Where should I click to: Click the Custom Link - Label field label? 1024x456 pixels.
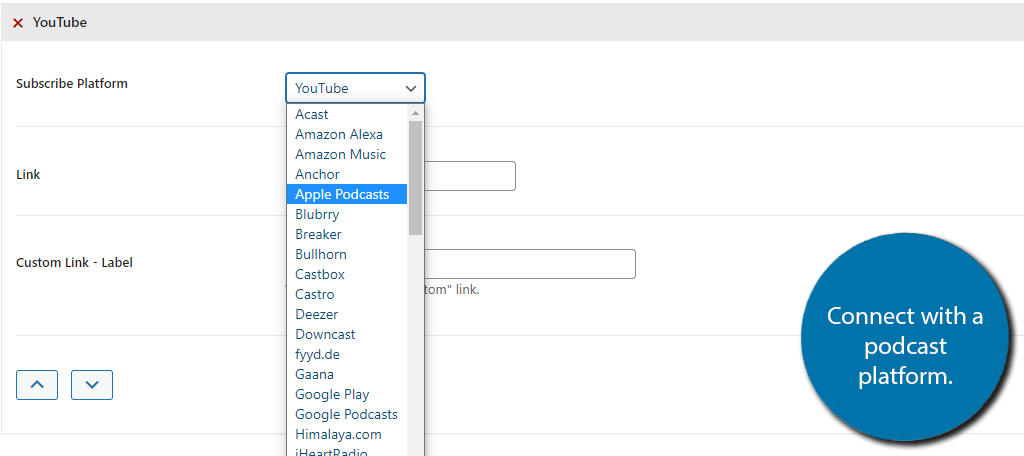[x=74, y=263]
